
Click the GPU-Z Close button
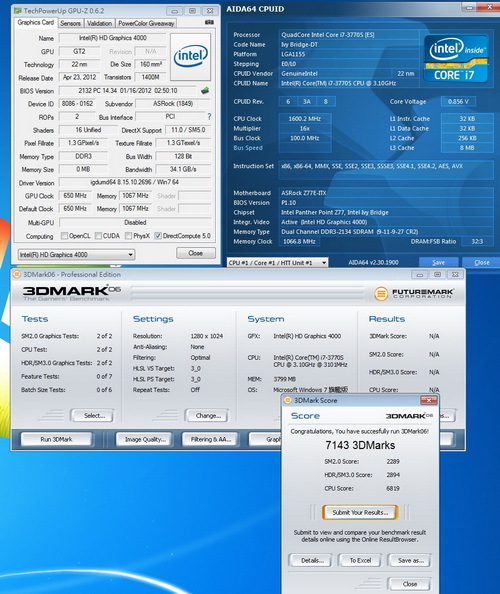click(x=195, y=253)
